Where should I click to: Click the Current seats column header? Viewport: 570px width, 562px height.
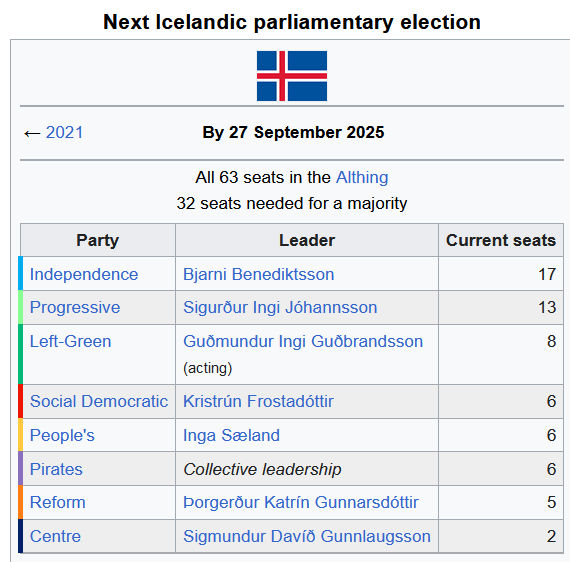coord(501,240)
